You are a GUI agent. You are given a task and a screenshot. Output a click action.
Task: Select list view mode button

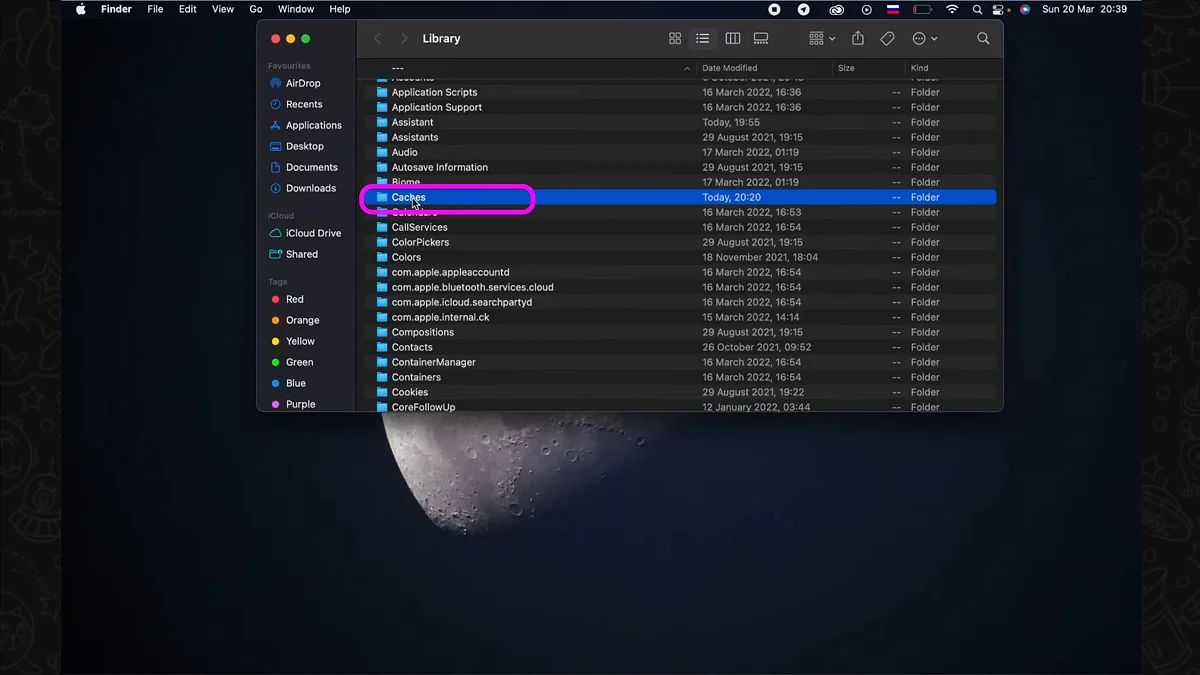703,39
